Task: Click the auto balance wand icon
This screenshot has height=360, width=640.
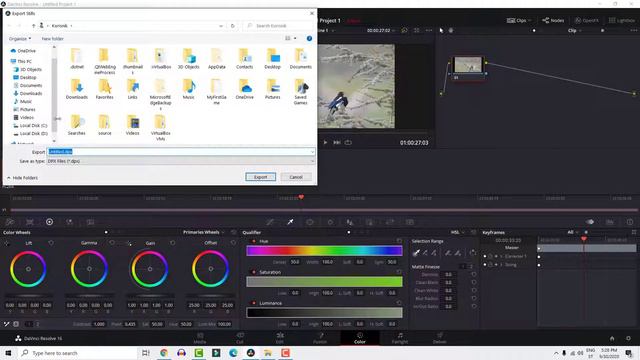Action: (7, 324)
